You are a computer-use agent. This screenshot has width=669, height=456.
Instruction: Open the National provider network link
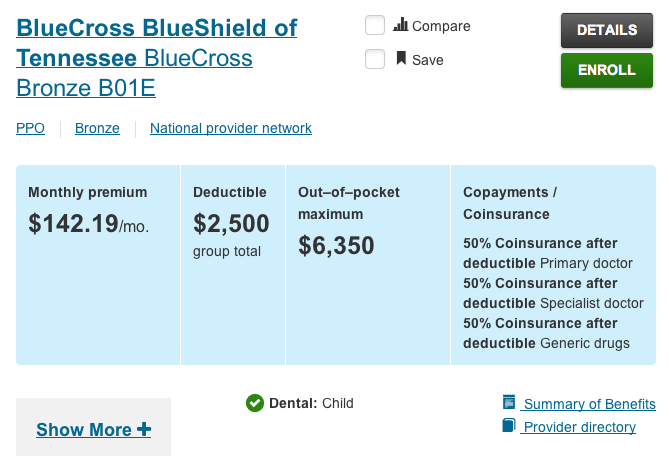click(x=231, y=128)
